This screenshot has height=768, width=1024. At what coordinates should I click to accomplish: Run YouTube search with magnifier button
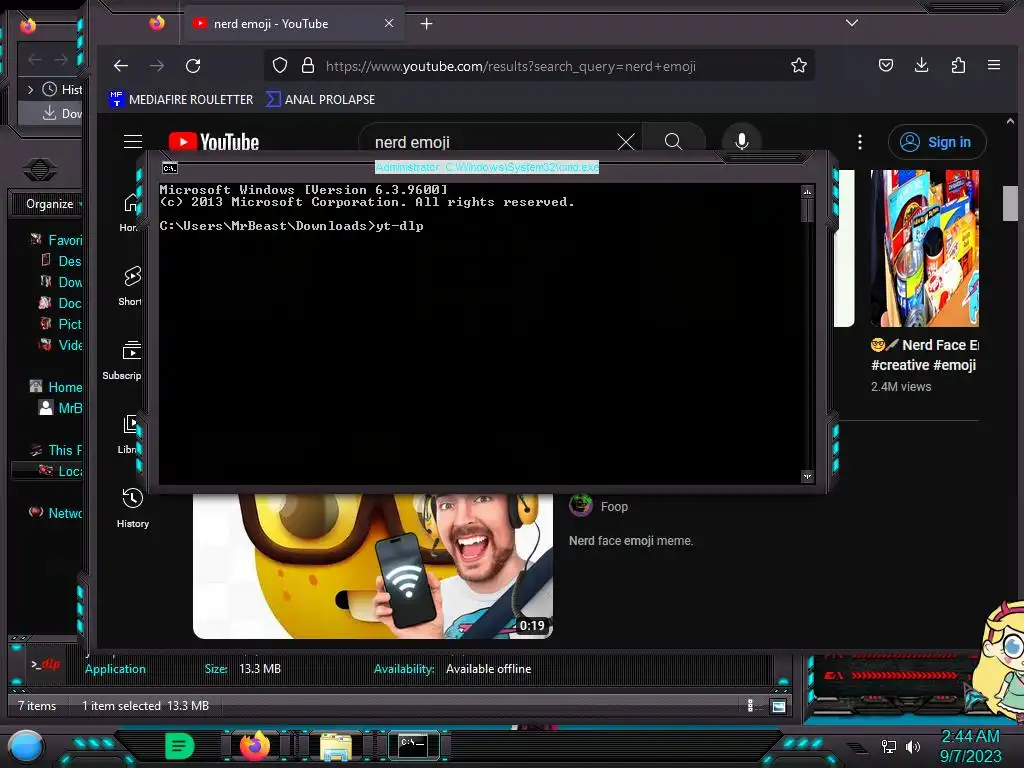point(673,142)
